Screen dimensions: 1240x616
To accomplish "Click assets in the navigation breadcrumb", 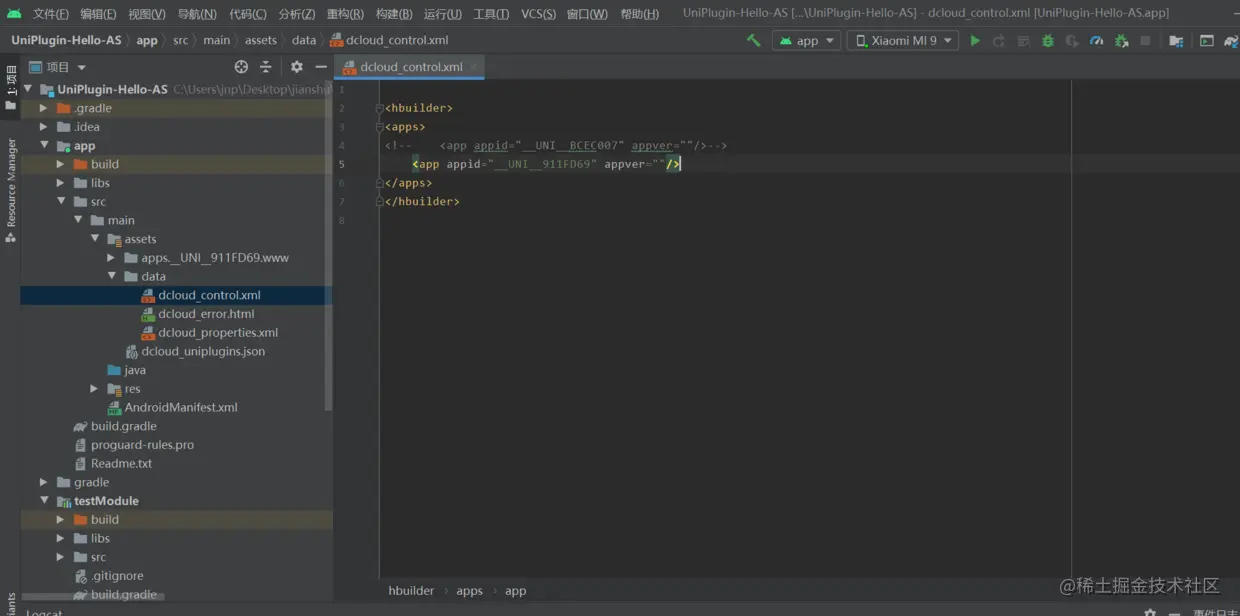I will point(261,41).
